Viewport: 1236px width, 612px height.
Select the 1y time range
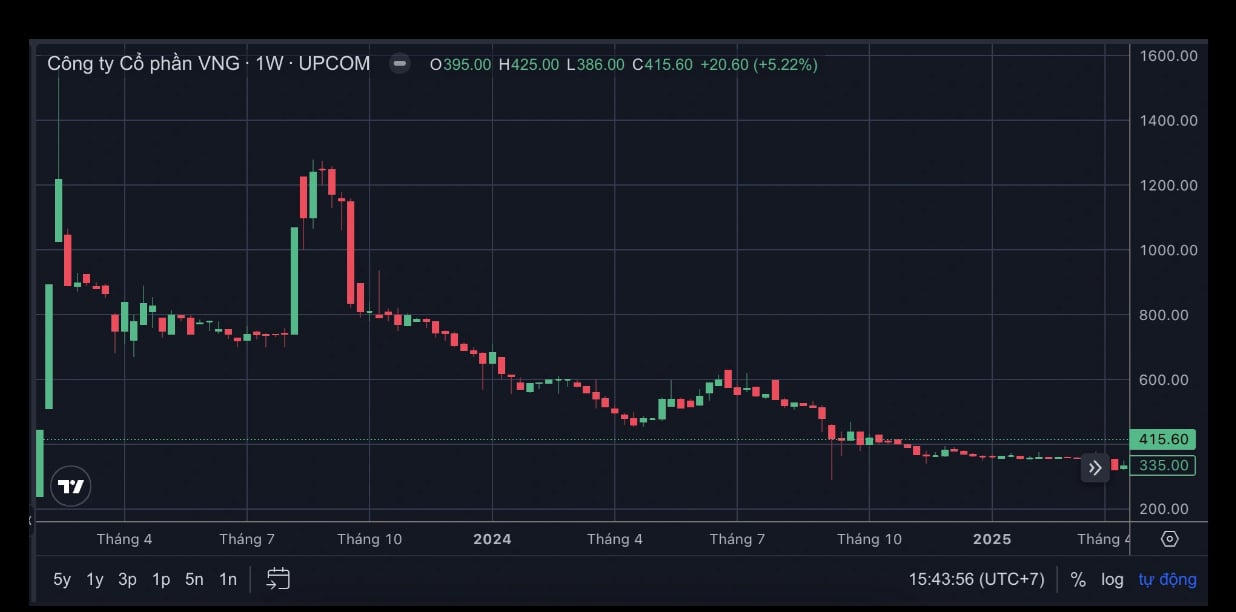pos(95,579)
